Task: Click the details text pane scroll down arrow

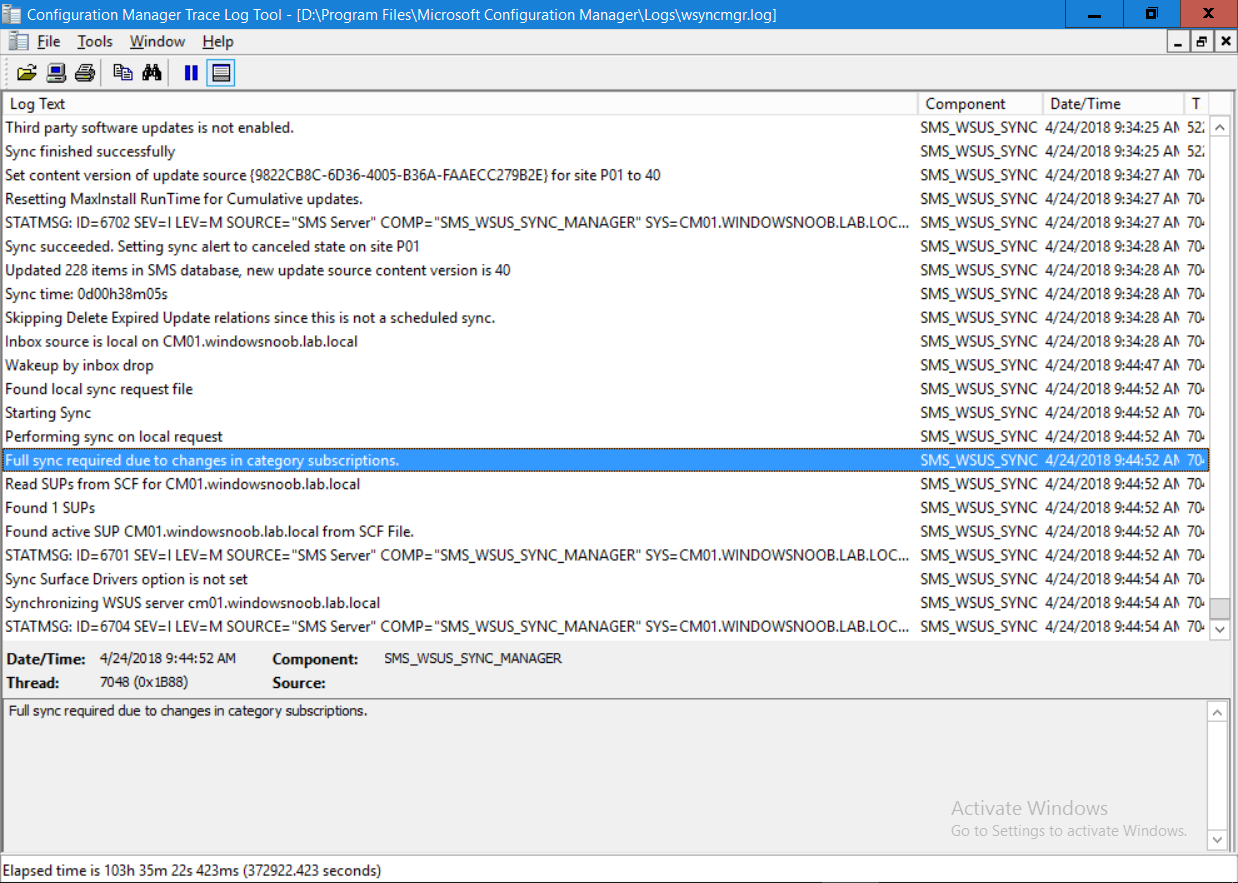Action: pos(1217,839)
